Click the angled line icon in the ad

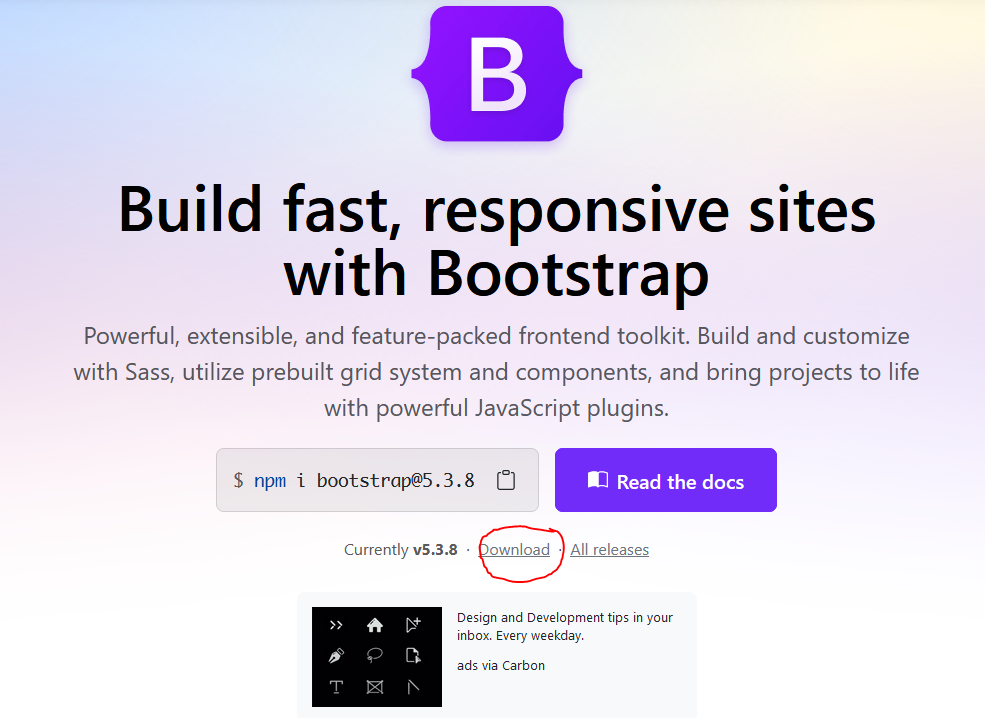point(414,687)
